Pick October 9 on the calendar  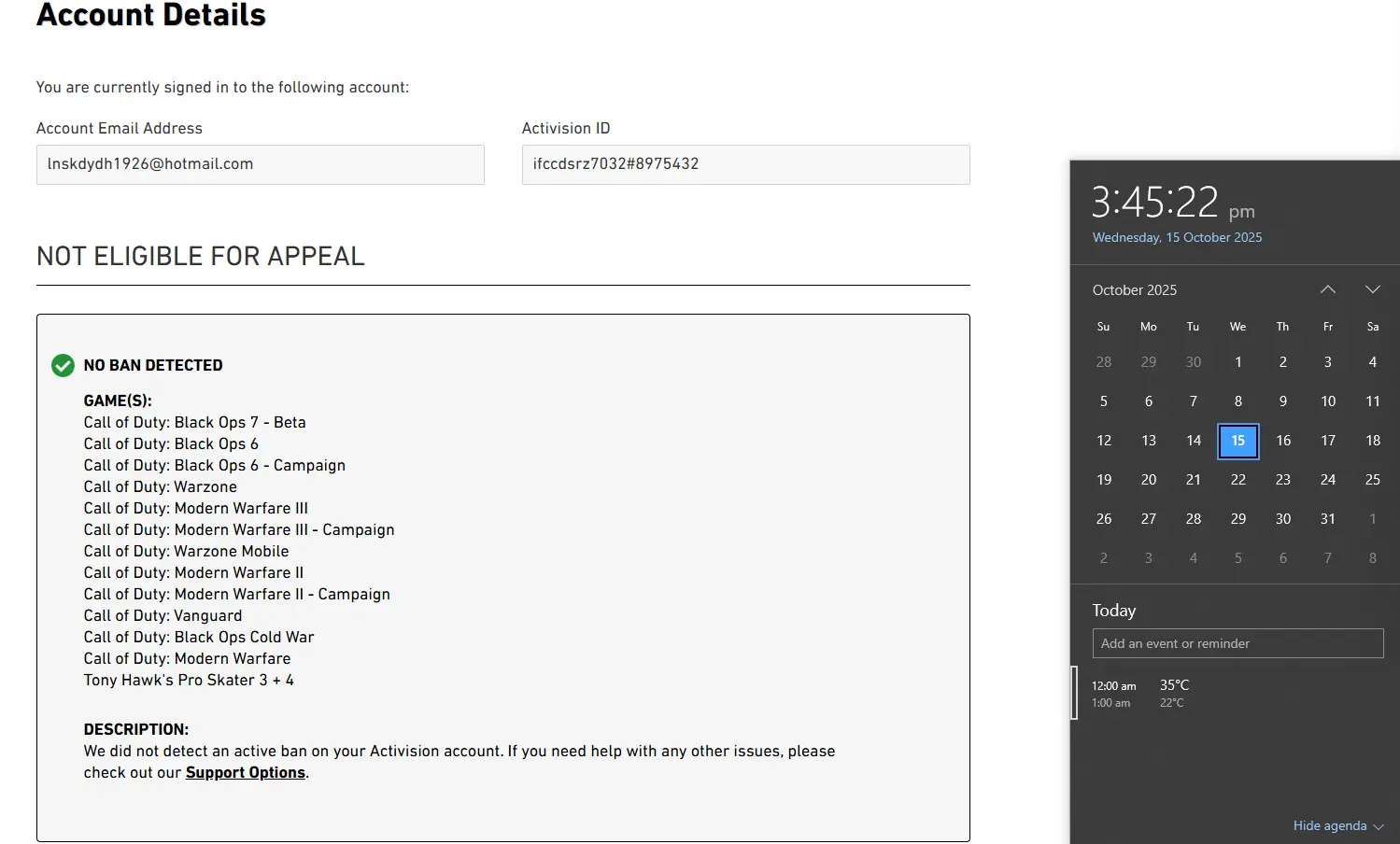[1283, 401]
